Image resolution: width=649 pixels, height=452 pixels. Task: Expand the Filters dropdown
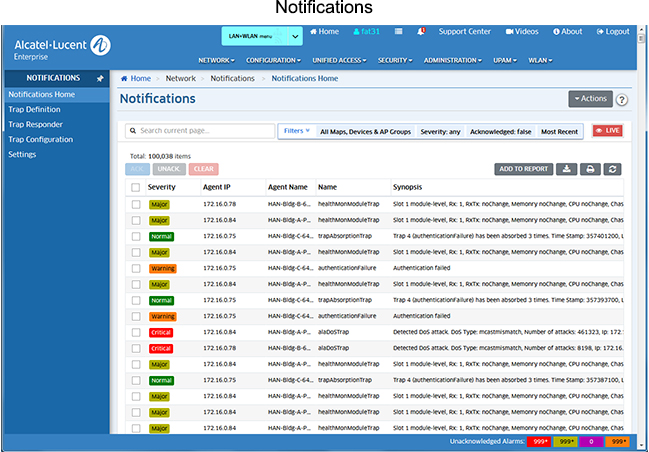tap(296, 131)
